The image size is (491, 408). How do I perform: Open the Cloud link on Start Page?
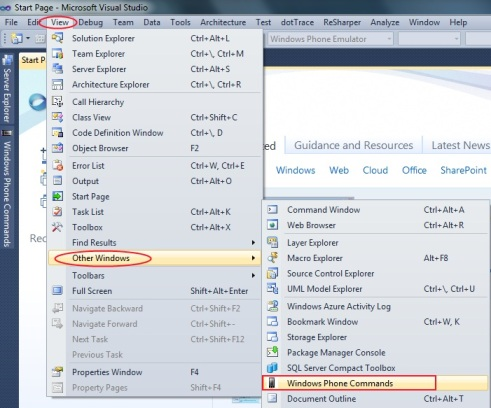(x=375, y=170)
